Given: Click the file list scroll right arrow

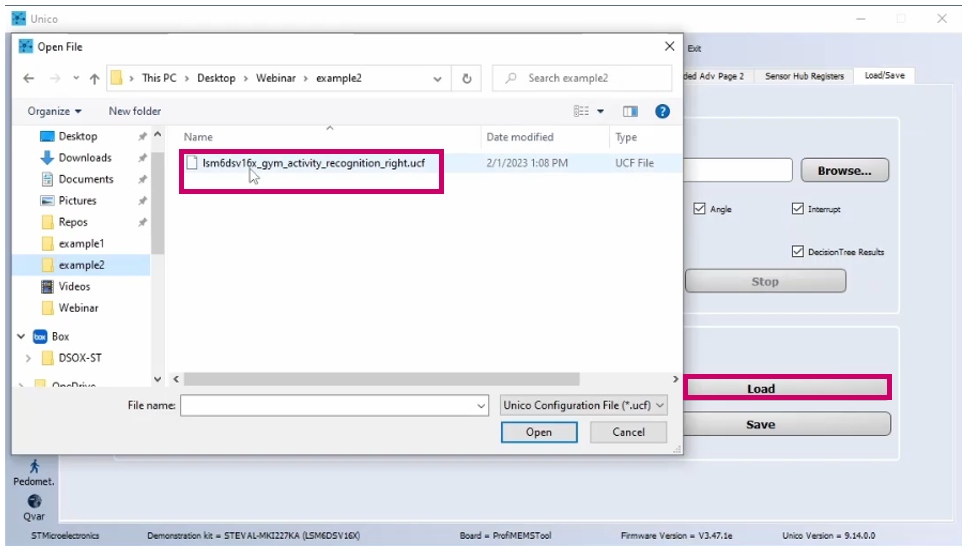Looking at the screenshot, I should click(x=675, y=379).
